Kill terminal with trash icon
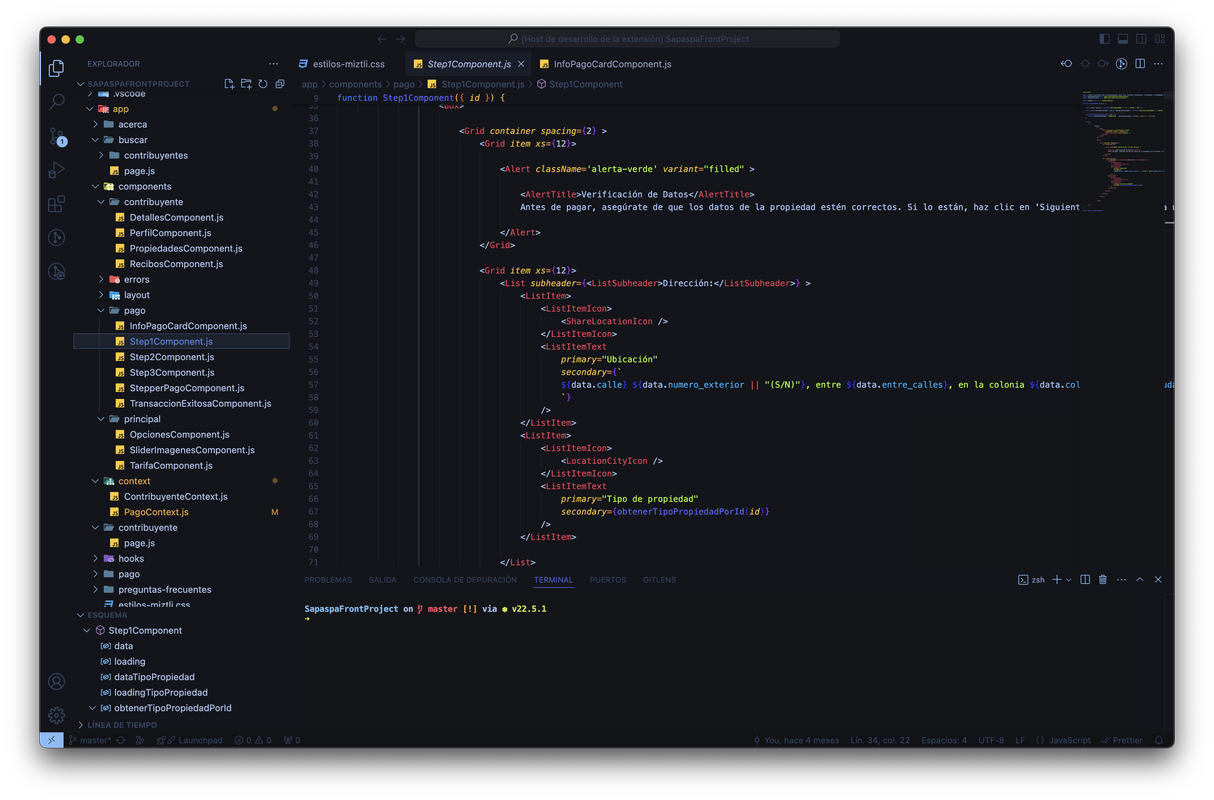 pyautogui.click(x=1103, y=580)
